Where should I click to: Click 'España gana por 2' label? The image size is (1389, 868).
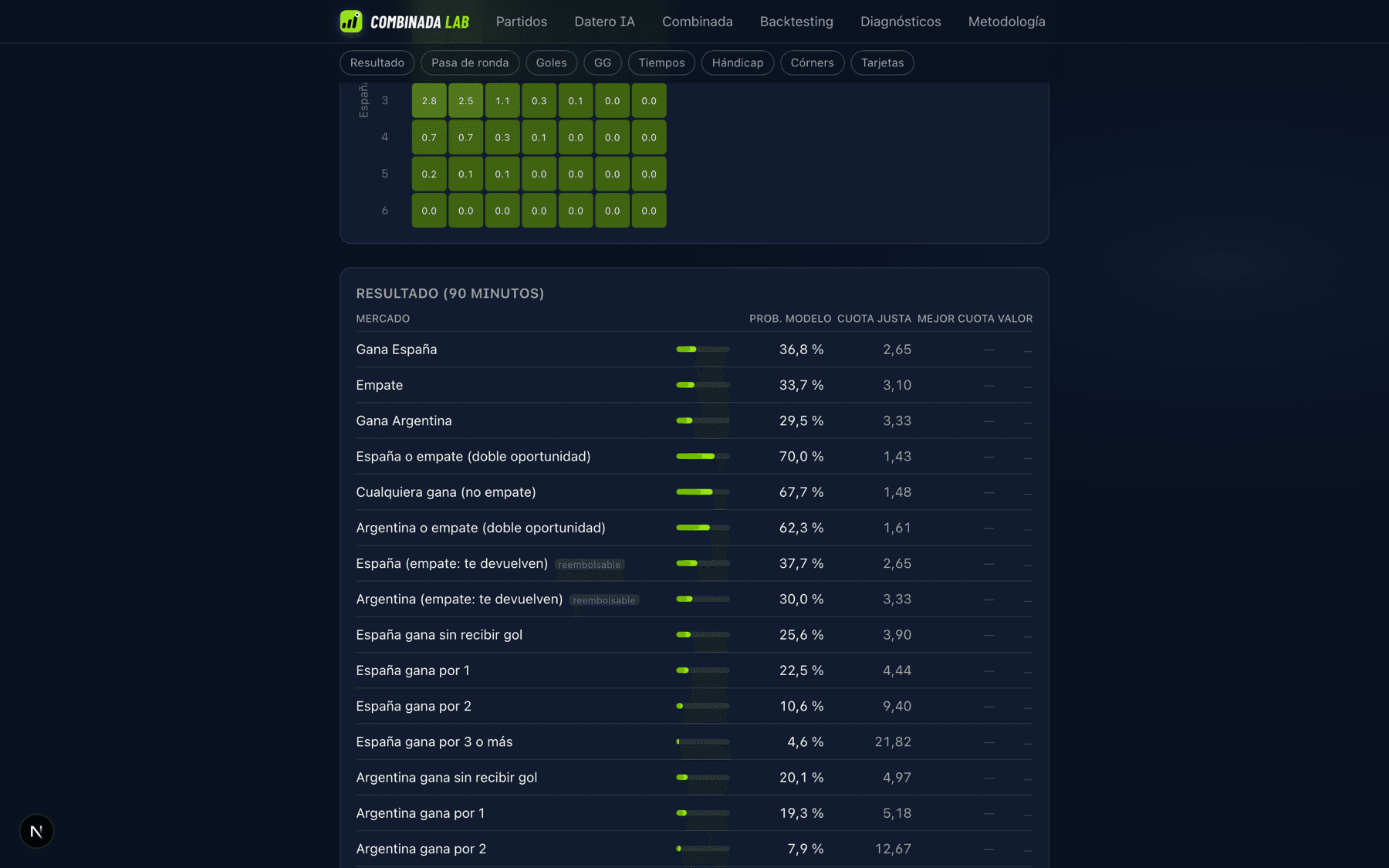coord(414,706)
